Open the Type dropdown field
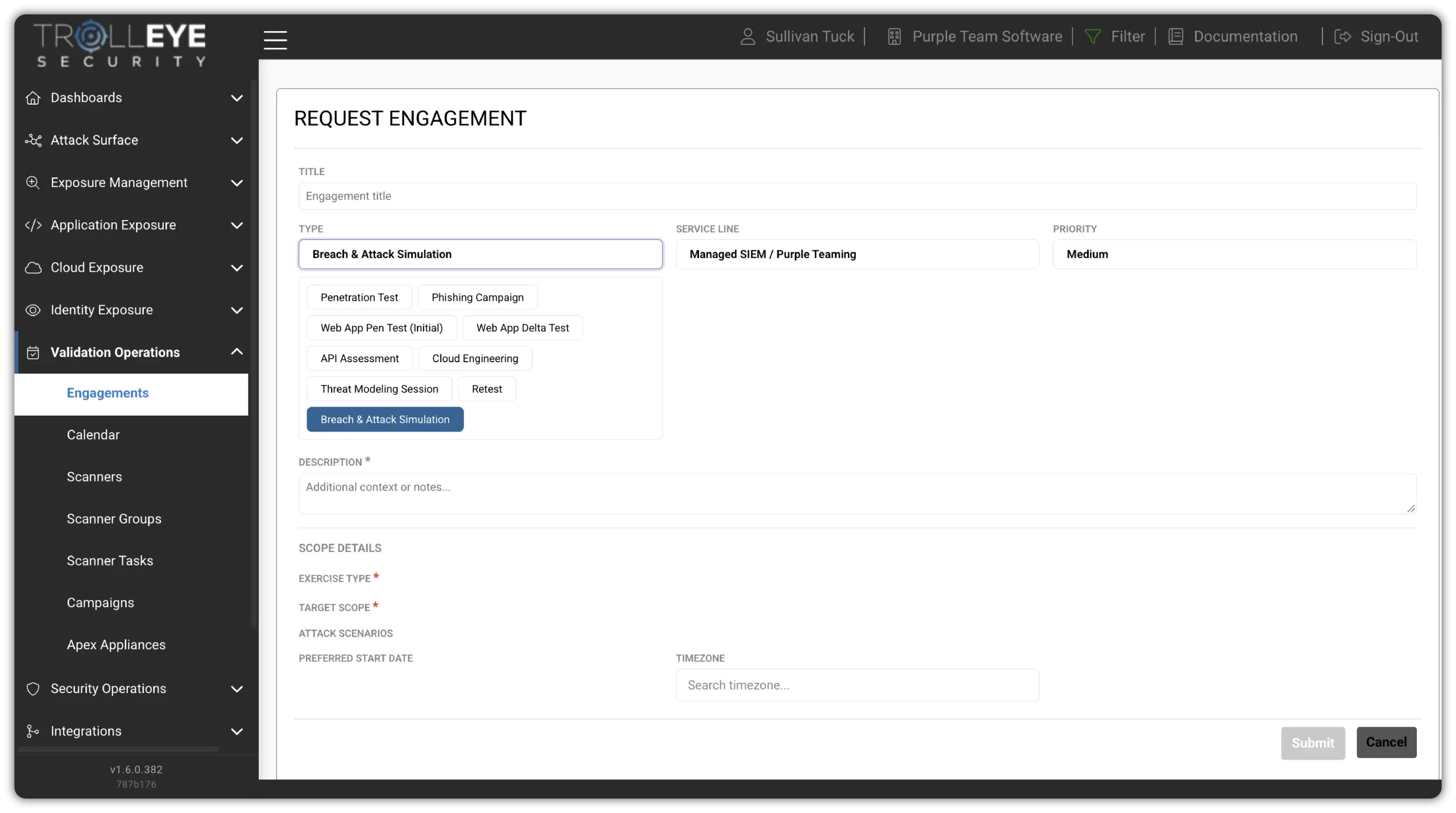 click(480, 254)
